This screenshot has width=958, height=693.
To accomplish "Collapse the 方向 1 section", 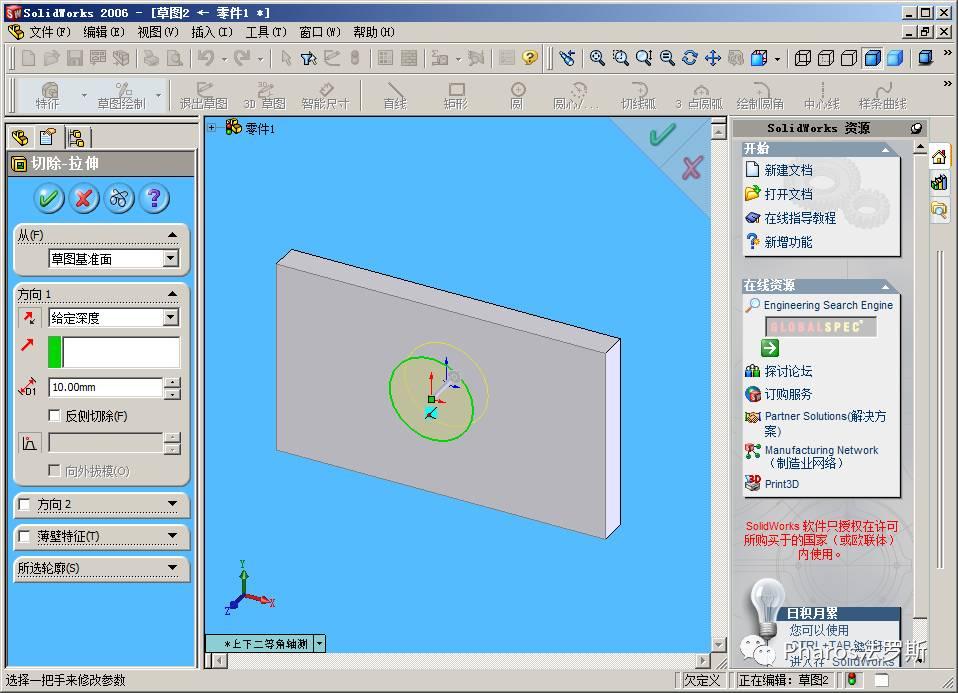I will (173, 294).
